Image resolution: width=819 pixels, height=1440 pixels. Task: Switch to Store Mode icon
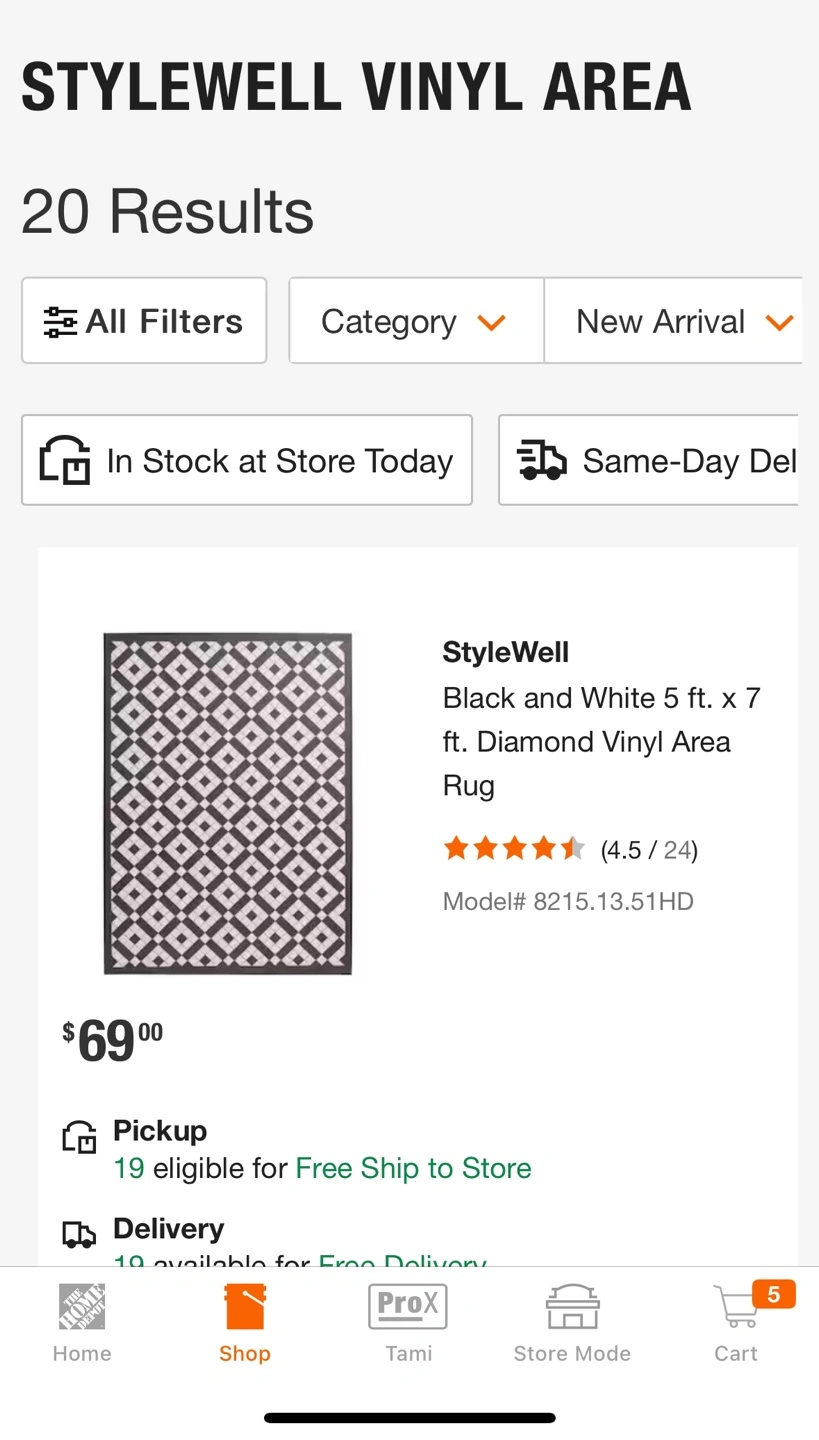point(572,1306)
